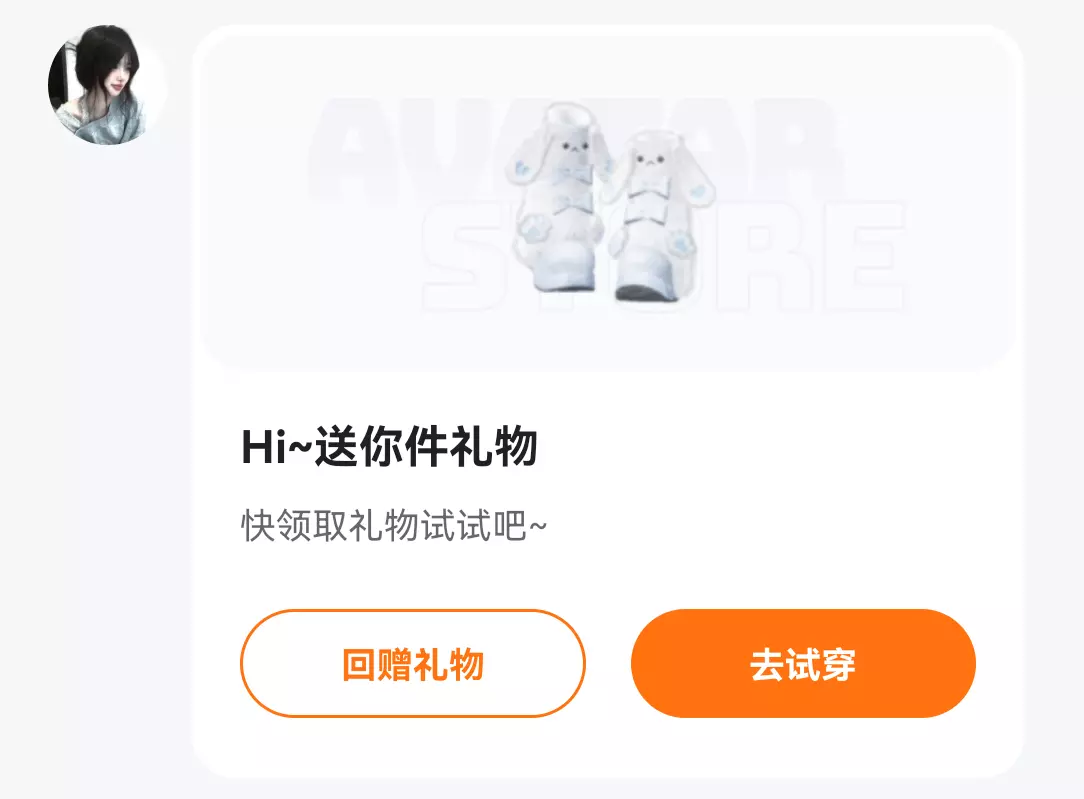Tap the bunny face on the left boot
Screen dimensions: 1084x799
tap(574, 147)
